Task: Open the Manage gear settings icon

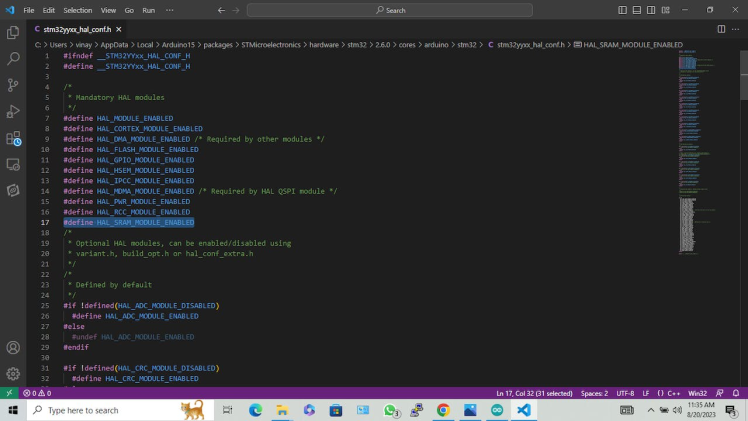Action: click(13, 373)
